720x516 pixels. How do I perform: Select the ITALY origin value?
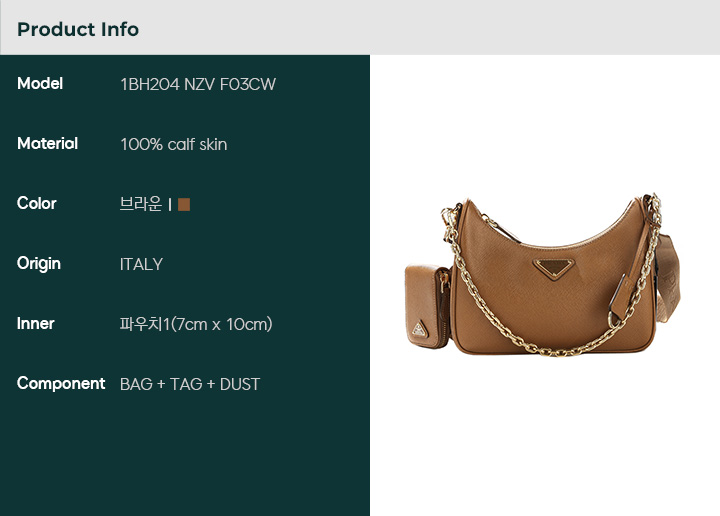pos(141,264)
